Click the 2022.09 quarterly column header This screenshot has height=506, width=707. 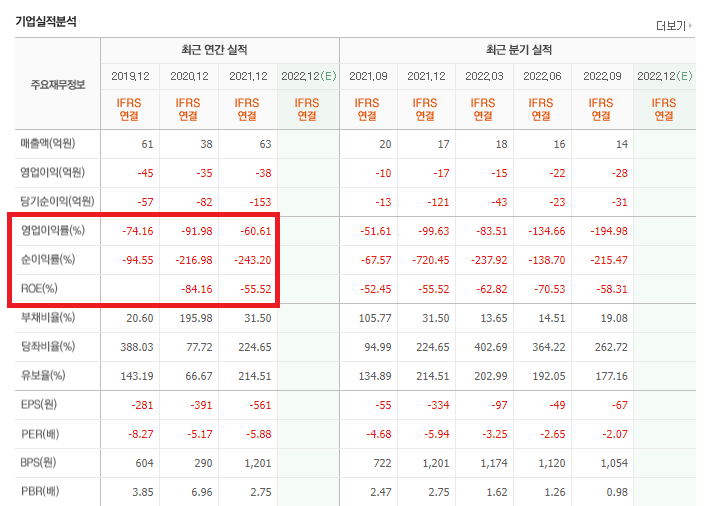[x=602, y=76]
